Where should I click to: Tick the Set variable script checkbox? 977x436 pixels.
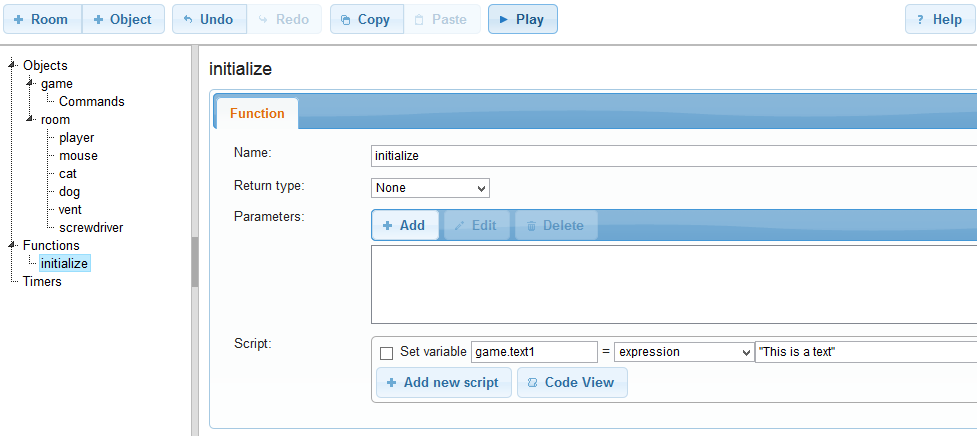click(387, 353)
